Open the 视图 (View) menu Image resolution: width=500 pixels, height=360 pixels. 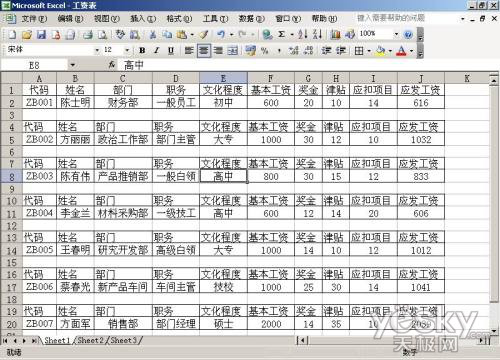pyautogui.click(x=106, y=19)
